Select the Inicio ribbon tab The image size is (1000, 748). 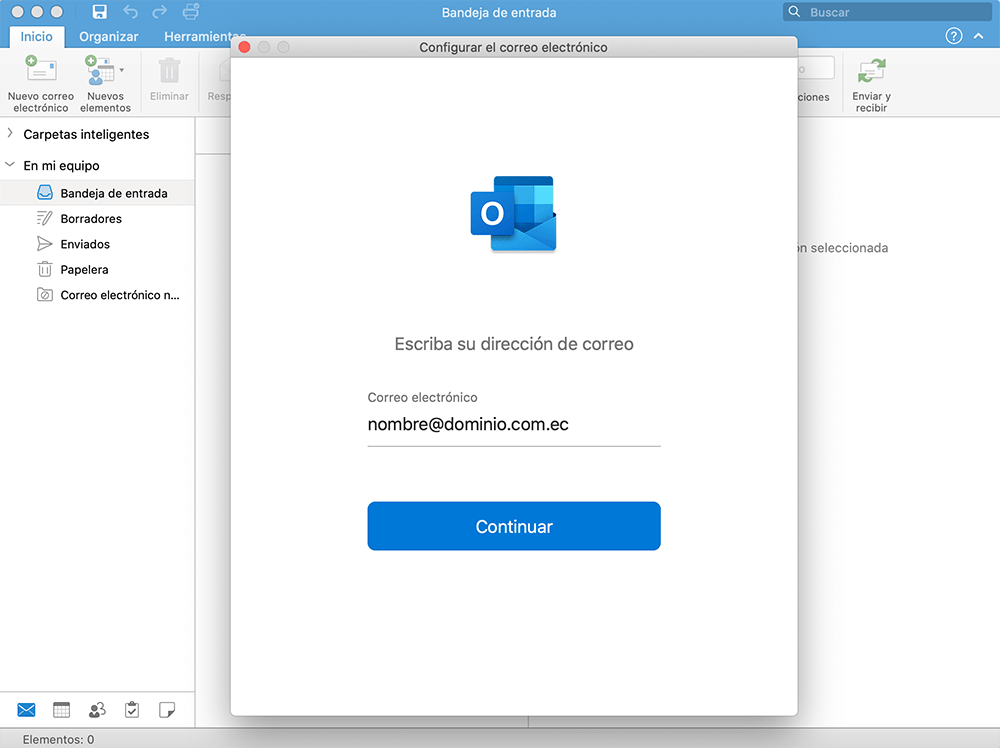pyautogui.click(x=36, y=36)
